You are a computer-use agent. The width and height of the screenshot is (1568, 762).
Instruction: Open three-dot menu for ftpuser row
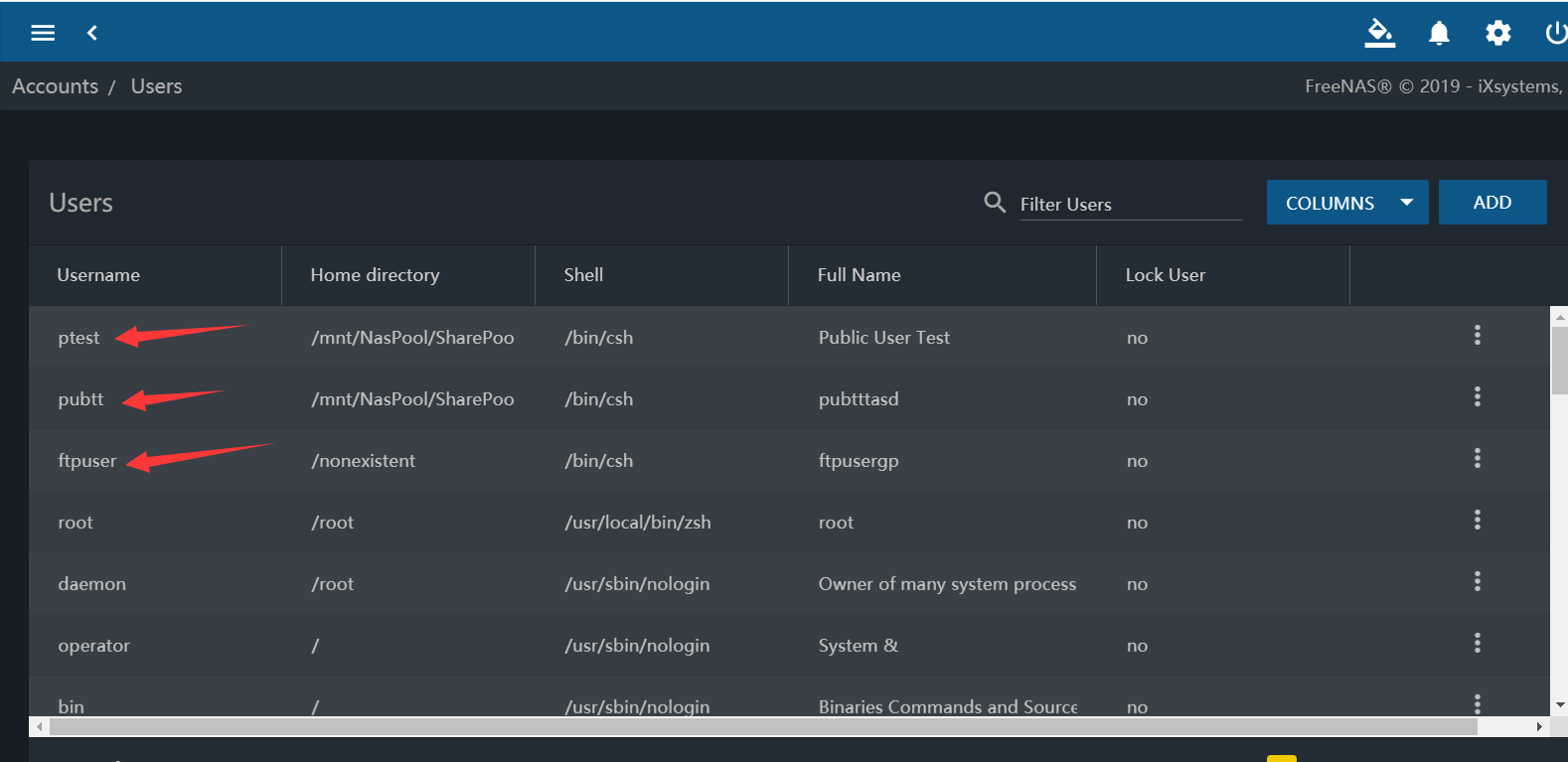click(1477, 458)
